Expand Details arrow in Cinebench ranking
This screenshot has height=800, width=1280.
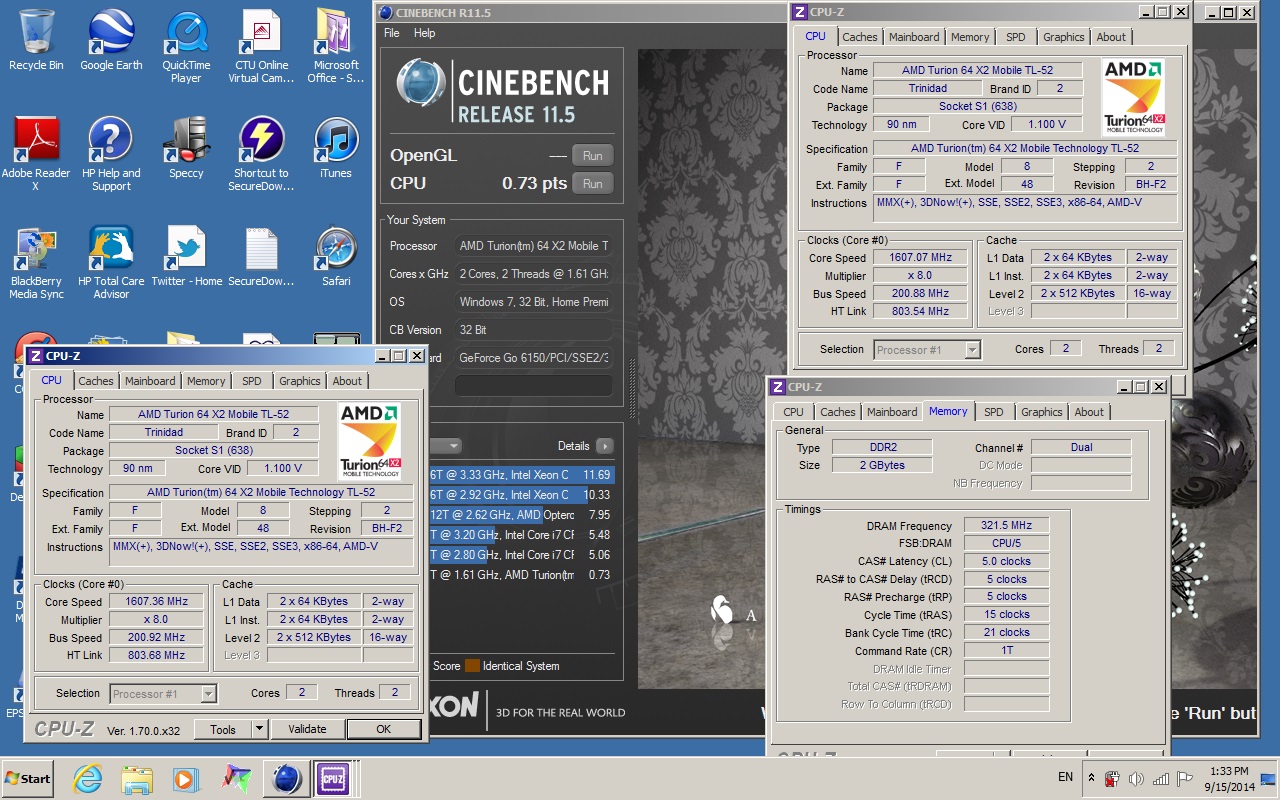click(x=605, y=446)
